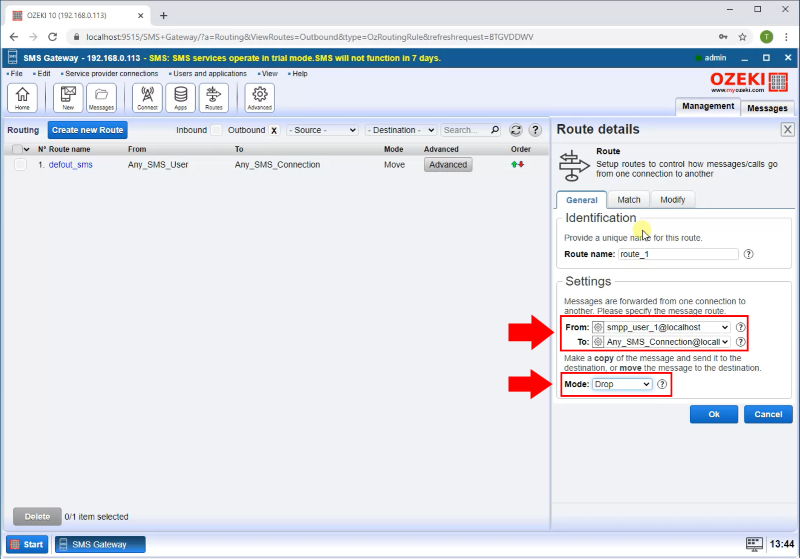Switch to the Messages tab
Image resolution: width=800 pixels, height=559 pixels.
(x=767, y=108)
